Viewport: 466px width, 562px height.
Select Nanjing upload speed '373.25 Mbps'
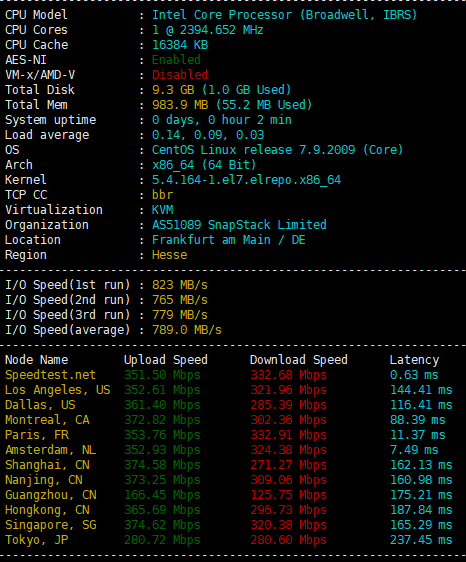coord(162,480)
